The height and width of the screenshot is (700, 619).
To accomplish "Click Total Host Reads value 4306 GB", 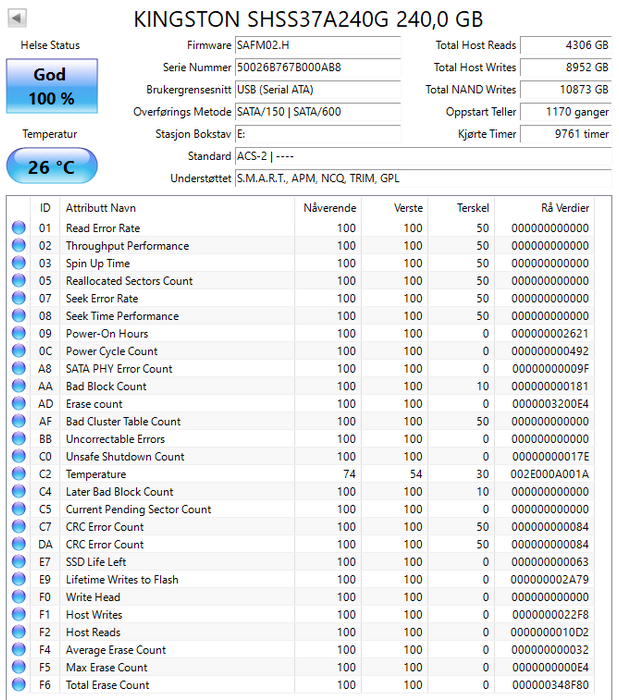I will [566, 45].
